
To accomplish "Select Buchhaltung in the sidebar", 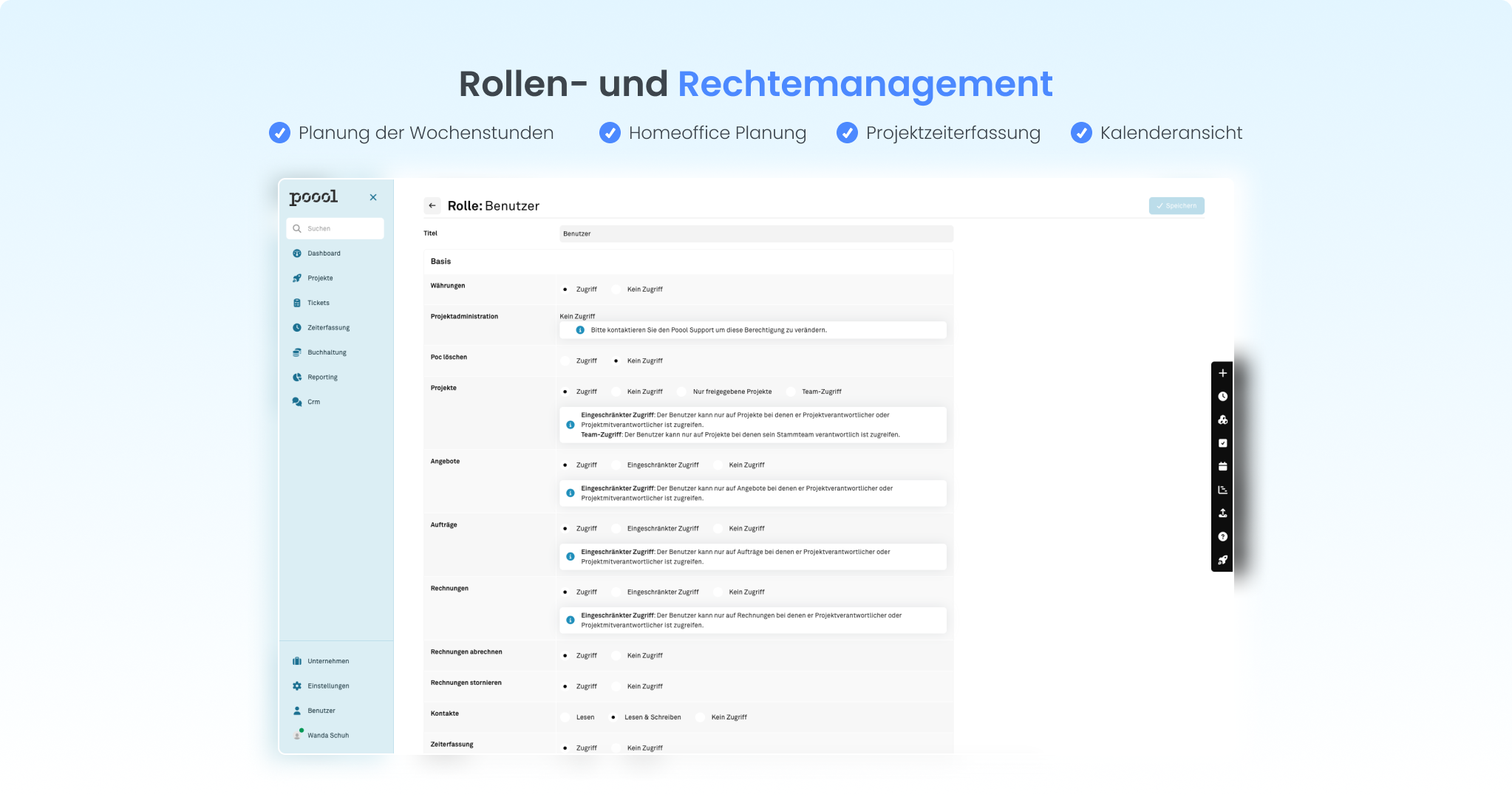I will click(x=327, y=352).
